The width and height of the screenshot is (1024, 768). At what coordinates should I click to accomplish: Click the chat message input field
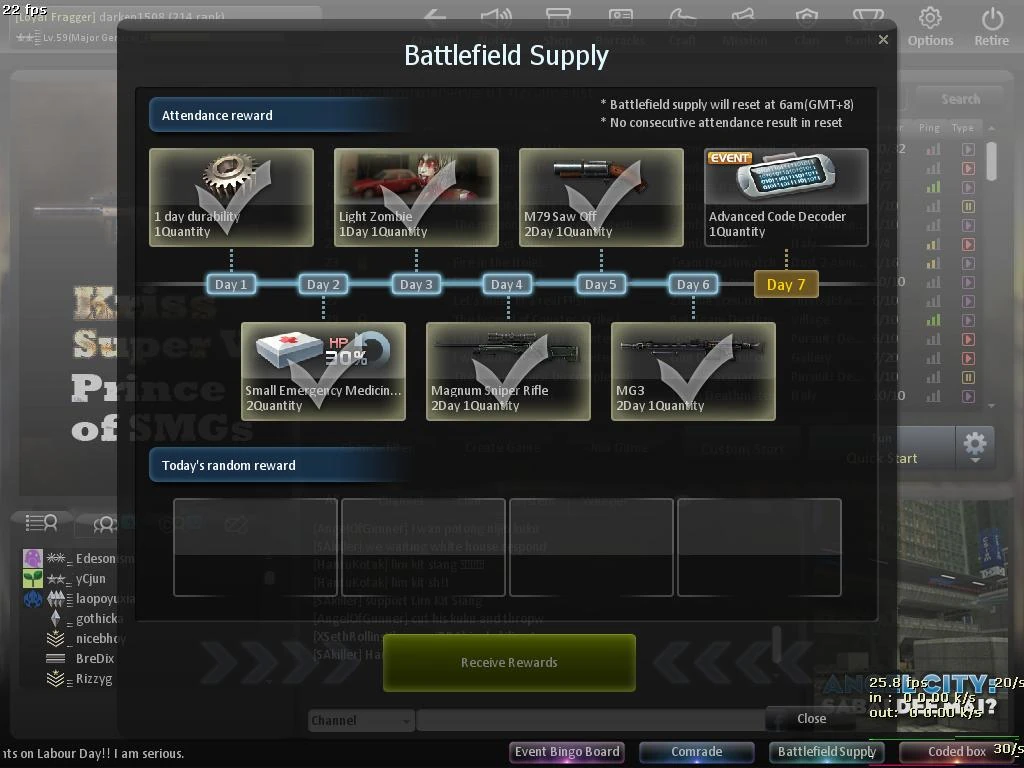(x=591, y=720)
